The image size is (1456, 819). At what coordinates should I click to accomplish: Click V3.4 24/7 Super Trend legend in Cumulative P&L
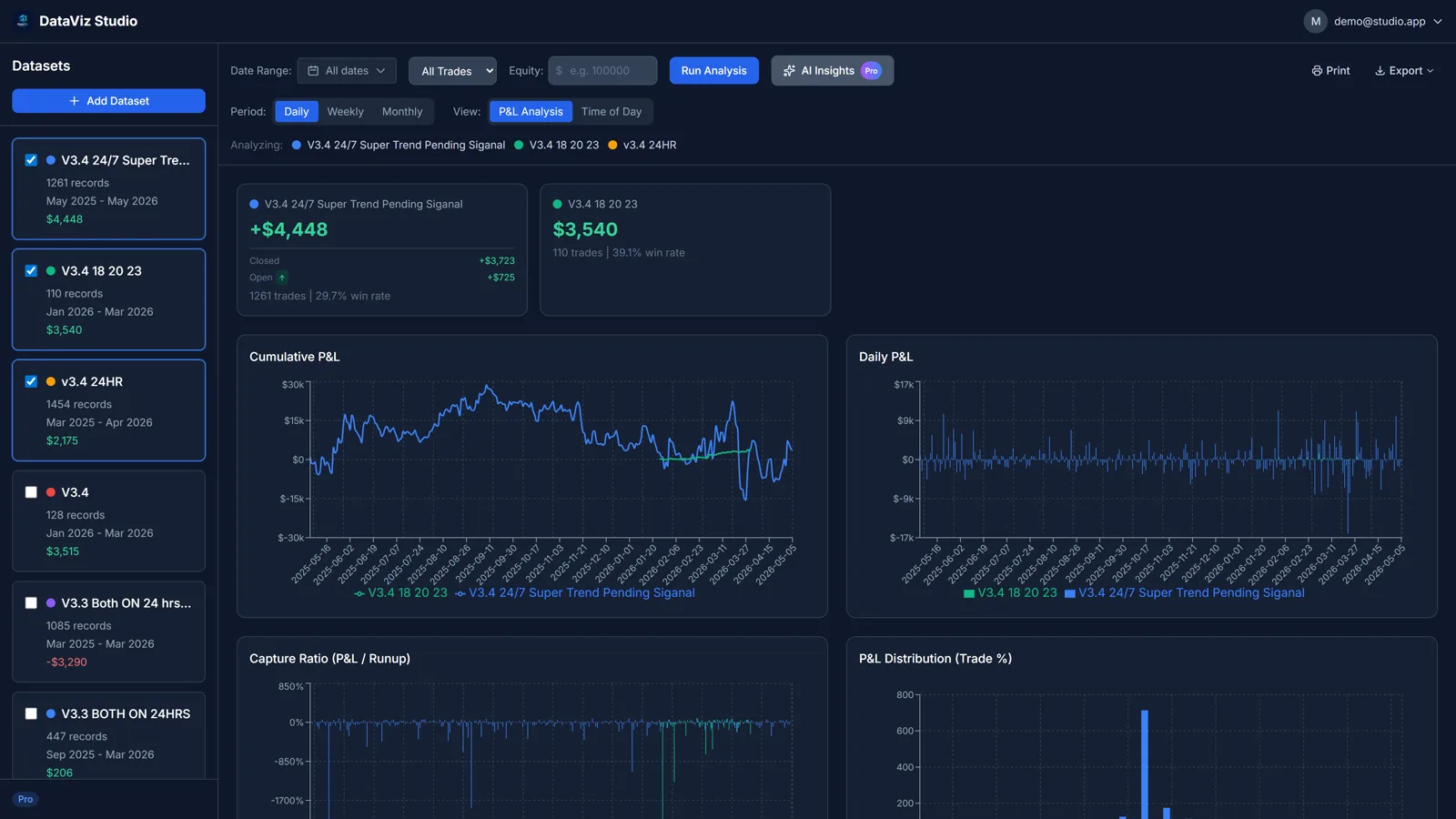point(575,592)
